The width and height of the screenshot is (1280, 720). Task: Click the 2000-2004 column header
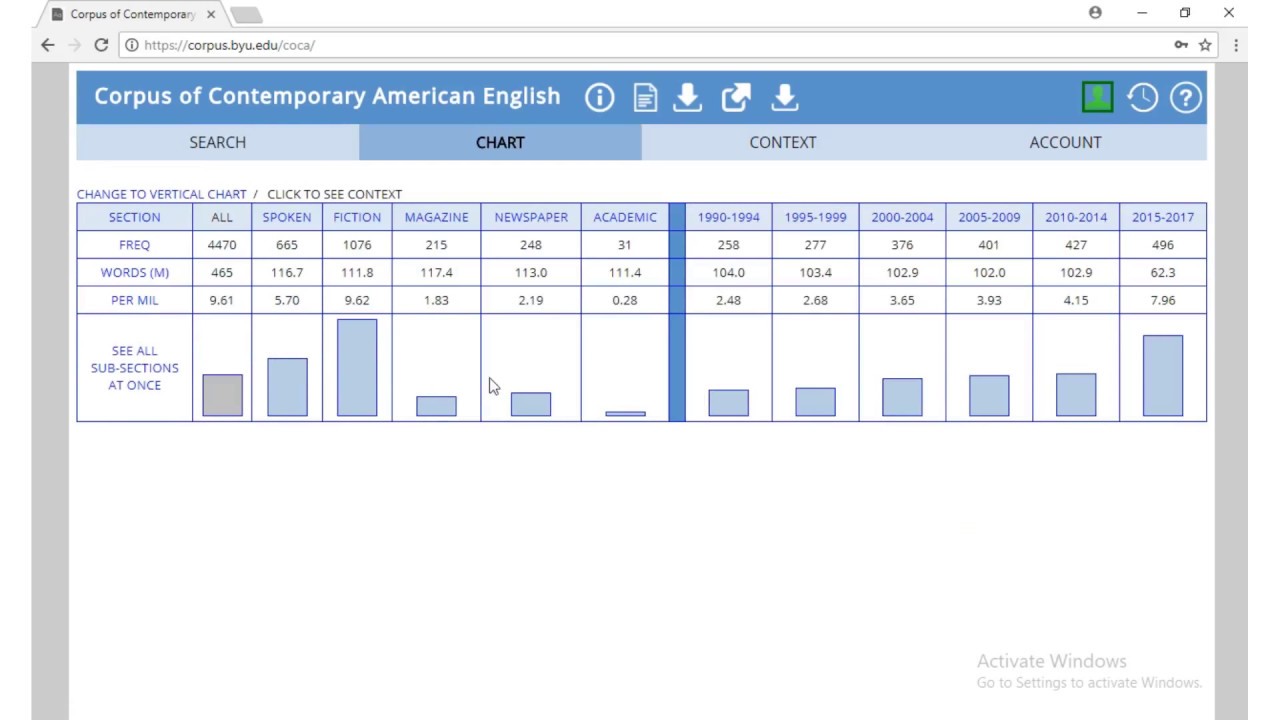(902, 217)
